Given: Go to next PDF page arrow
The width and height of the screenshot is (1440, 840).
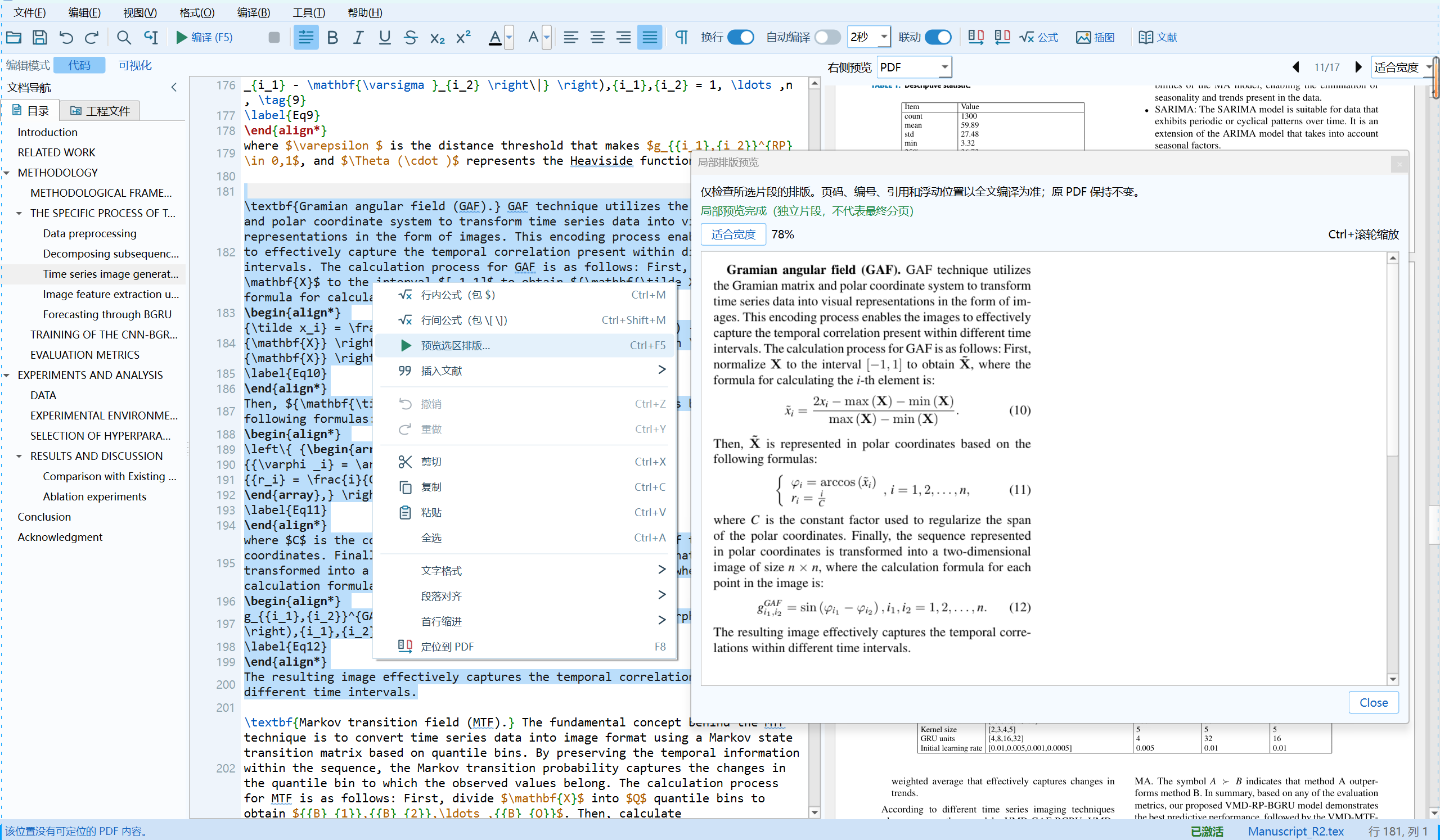Looking at the screenshot, I should click(x=1358, y=67).
